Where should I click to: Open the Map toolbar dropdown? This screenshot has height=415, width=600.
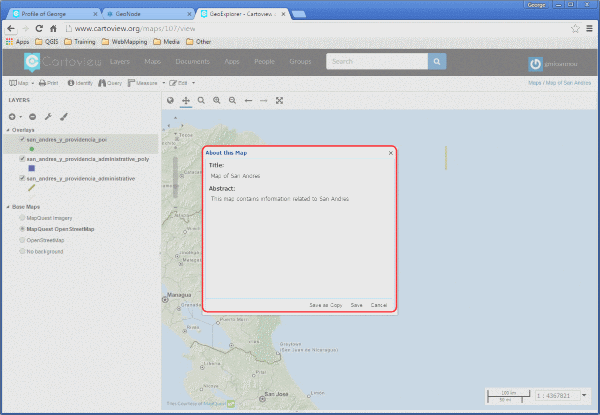click(x=21, y=83)
